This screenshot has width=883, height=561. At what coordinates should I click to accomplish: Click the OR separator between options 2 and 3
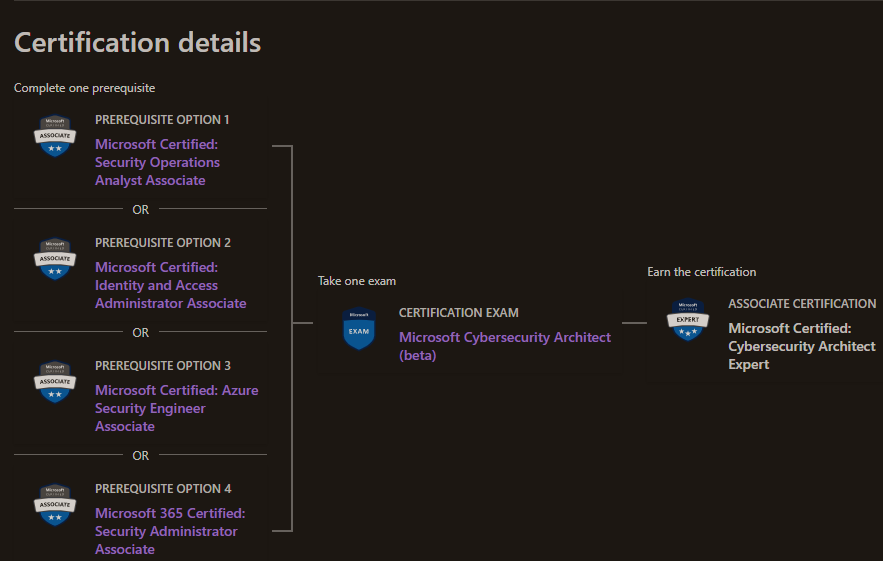pos(141,333)
